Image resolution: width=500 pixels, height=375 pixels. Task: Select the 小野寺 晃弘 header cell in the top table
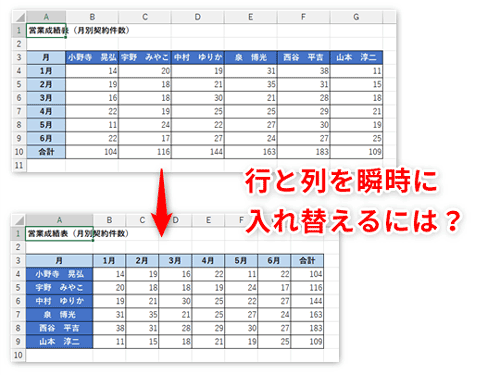92,57
